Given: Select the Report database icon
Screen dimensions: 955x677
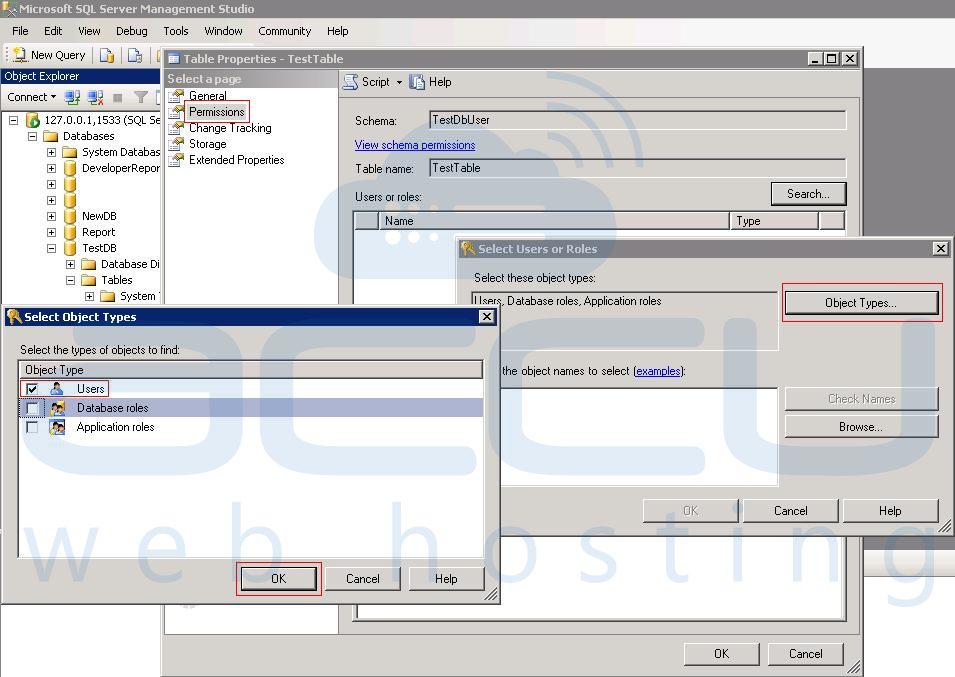Looking at the screenshot, I should [70, 232].
